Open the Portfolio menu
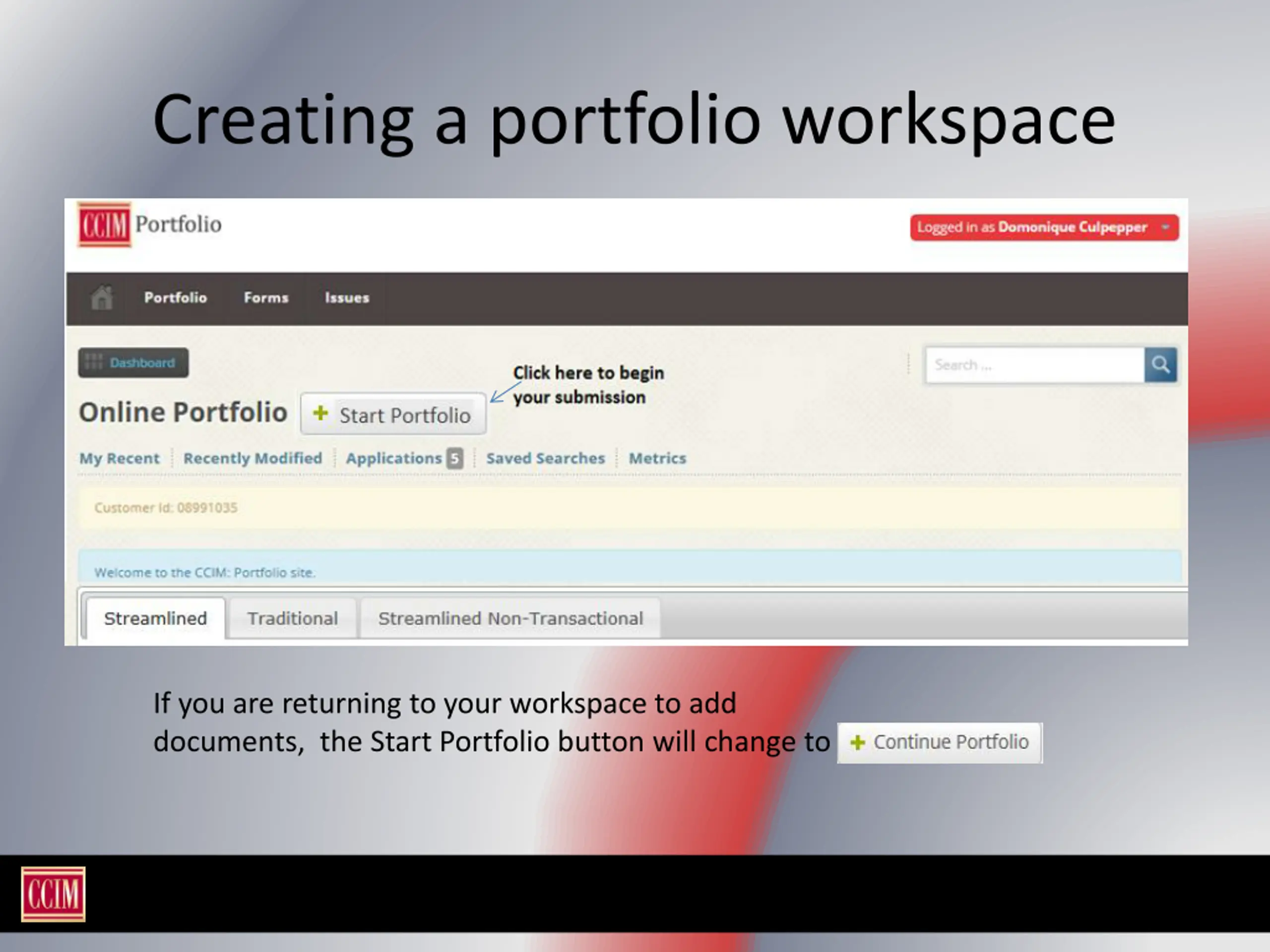 [176, 298]
